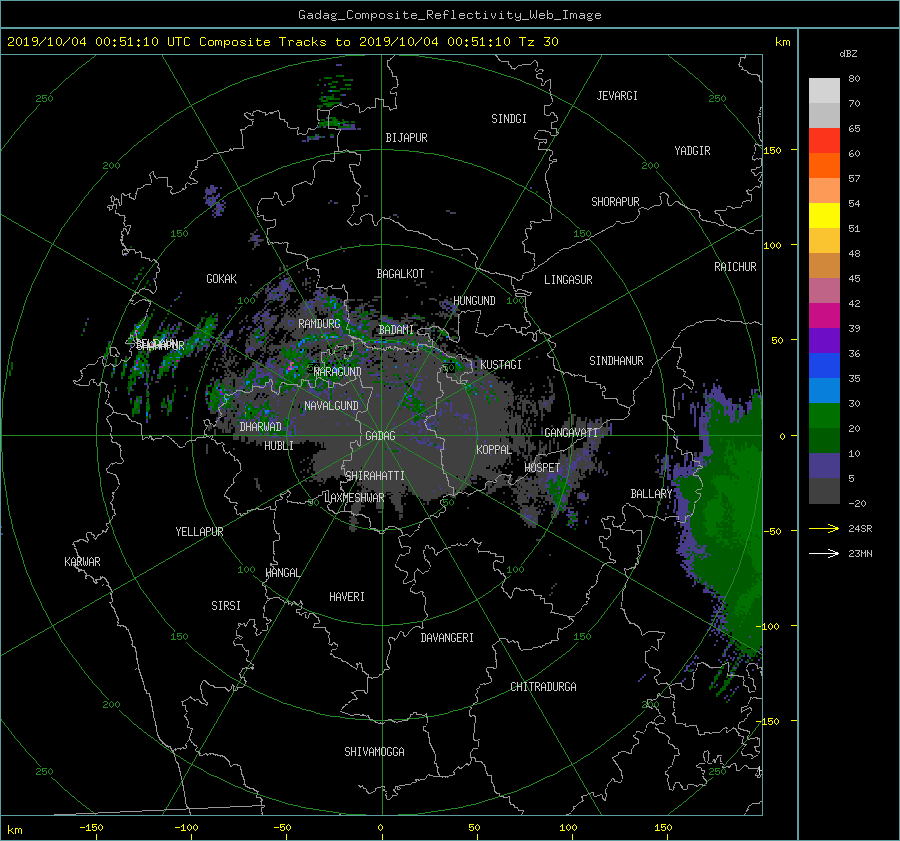Click the CHITRADURGA city label
The width and height of the screenshot is (900, 841).
543,687
